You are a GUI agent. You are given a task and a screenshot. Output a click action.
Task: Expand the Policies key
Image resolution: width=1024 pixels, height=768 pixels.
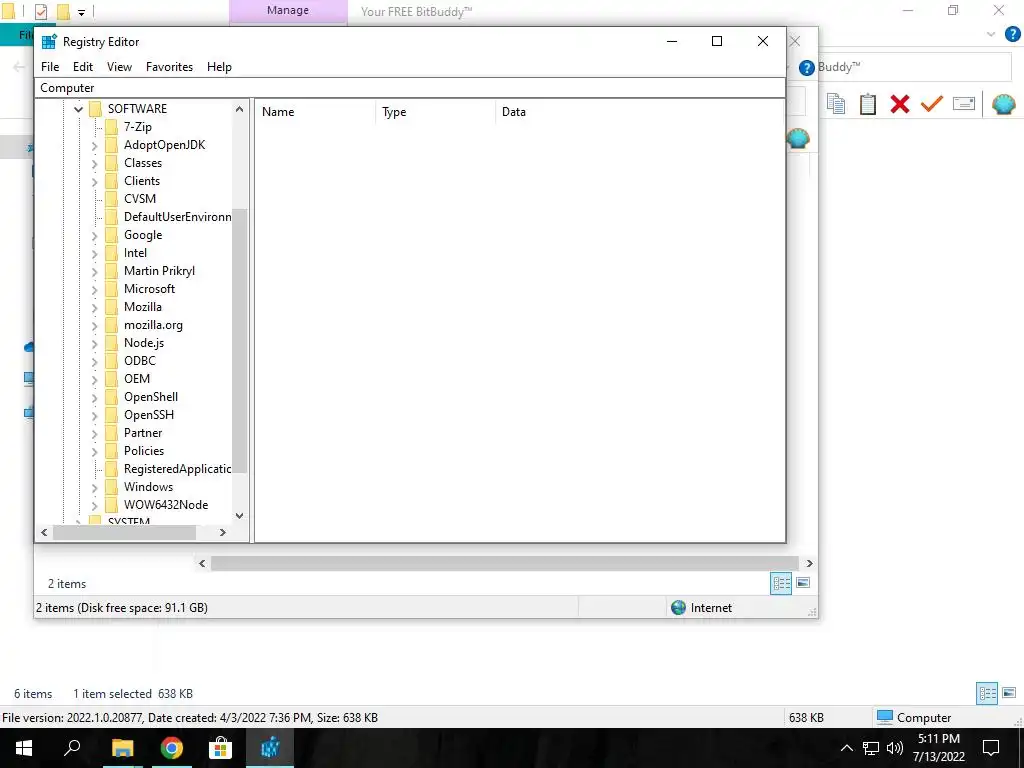95,451
